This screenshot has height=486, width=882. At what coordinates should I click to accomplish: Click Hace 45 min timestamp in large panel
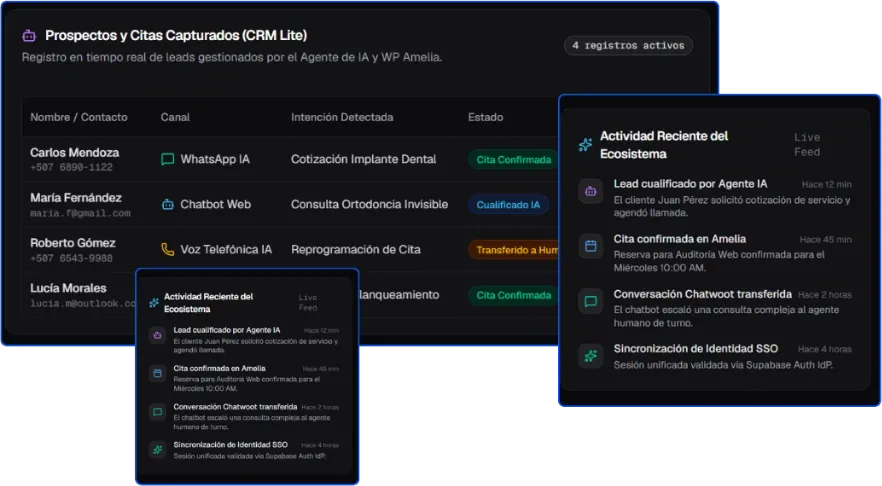pos(825,240)
